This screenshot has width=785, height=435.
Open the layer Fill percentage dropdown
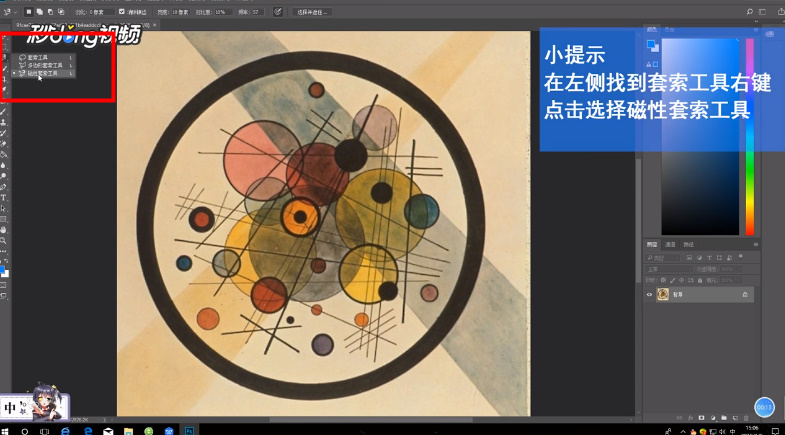[738, 280]
